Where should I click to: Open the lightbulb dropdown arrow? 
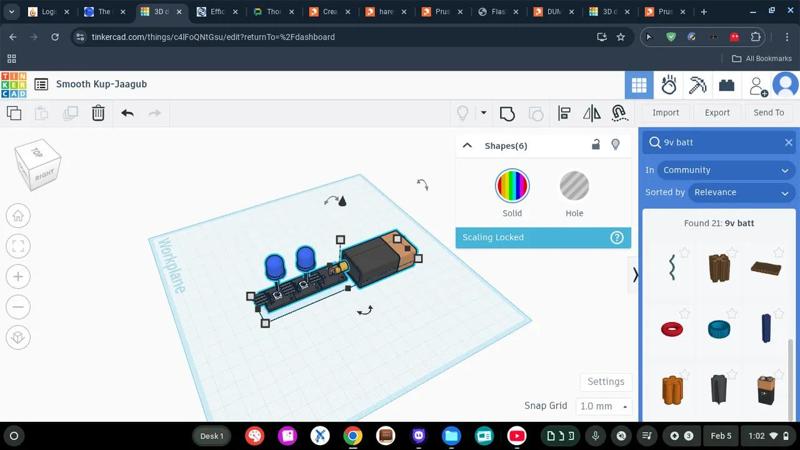(483, 113)
